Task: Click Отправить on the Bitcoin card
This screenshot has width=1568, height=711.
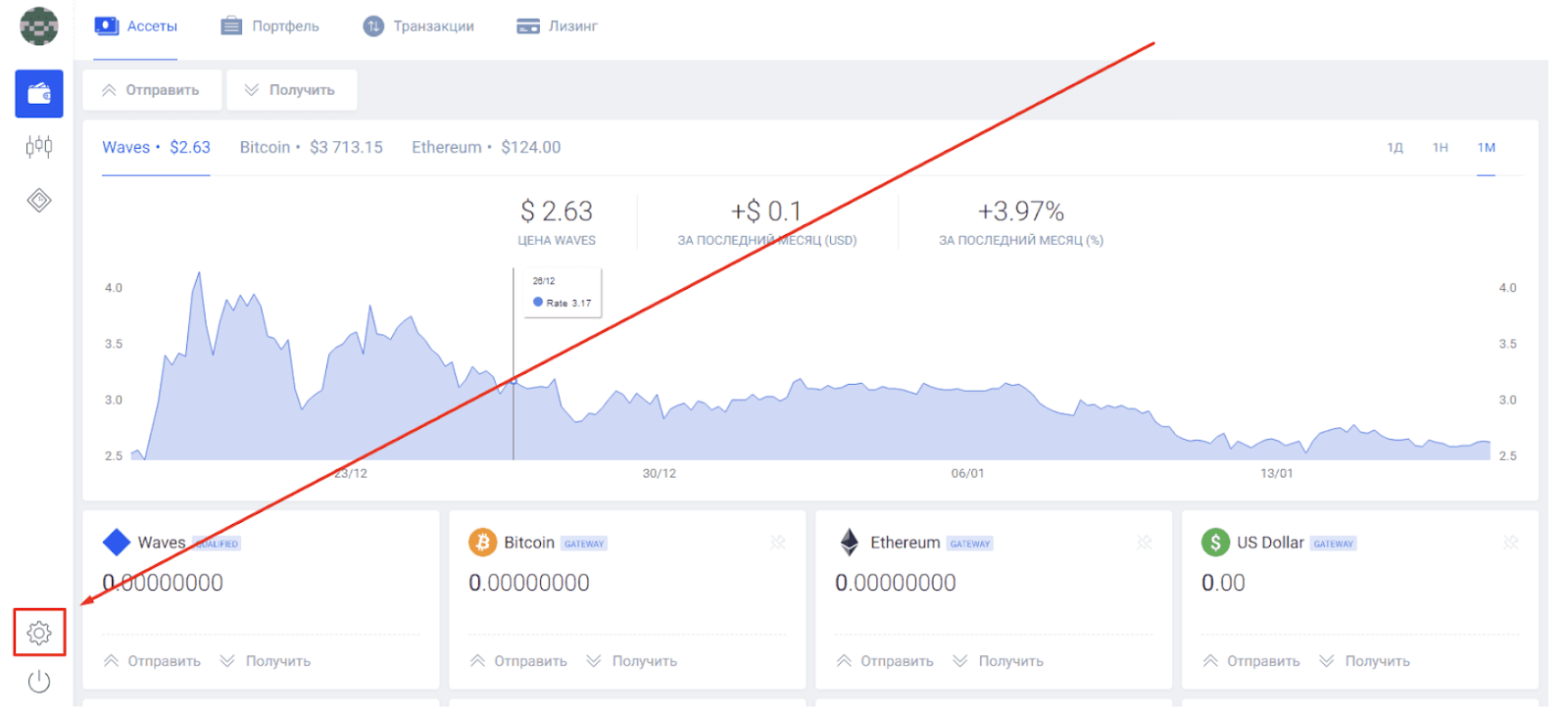Action: 518,661
